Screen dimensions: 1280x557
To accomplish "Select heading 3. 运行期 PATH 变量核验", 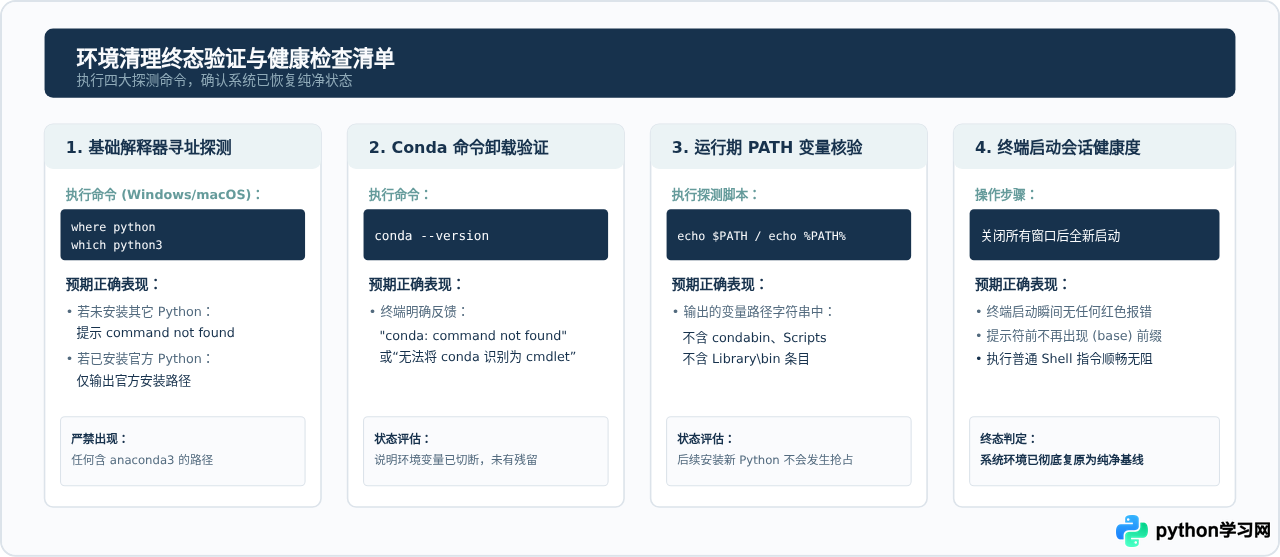I will (767, 148).
